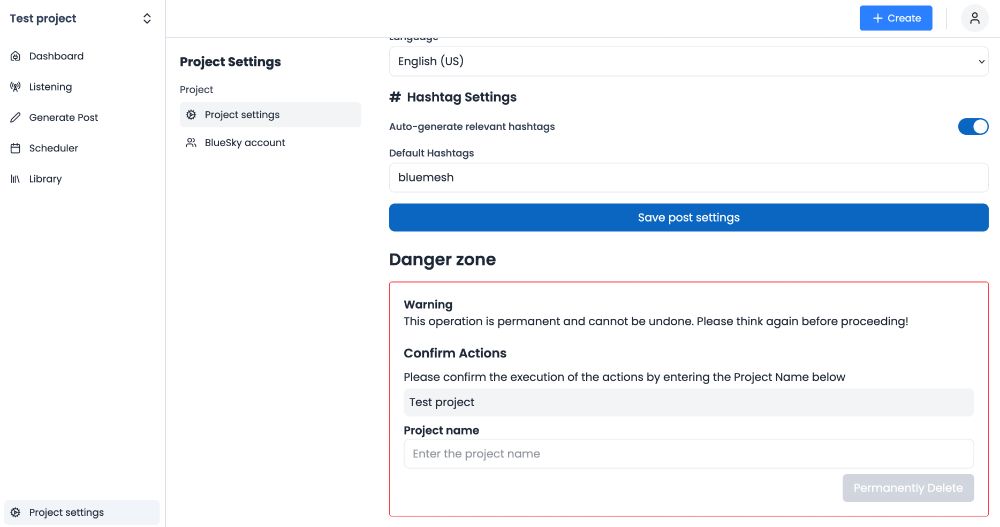Click the Create button

896,18
